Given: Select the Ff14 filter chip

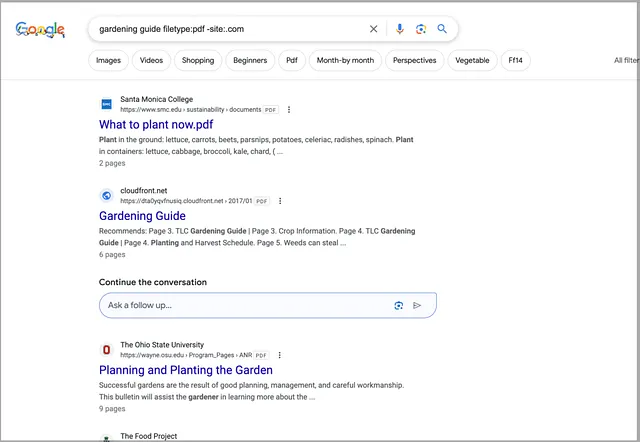Looking at the screenshot, I should pyautogui.click(x=516, y=60).
